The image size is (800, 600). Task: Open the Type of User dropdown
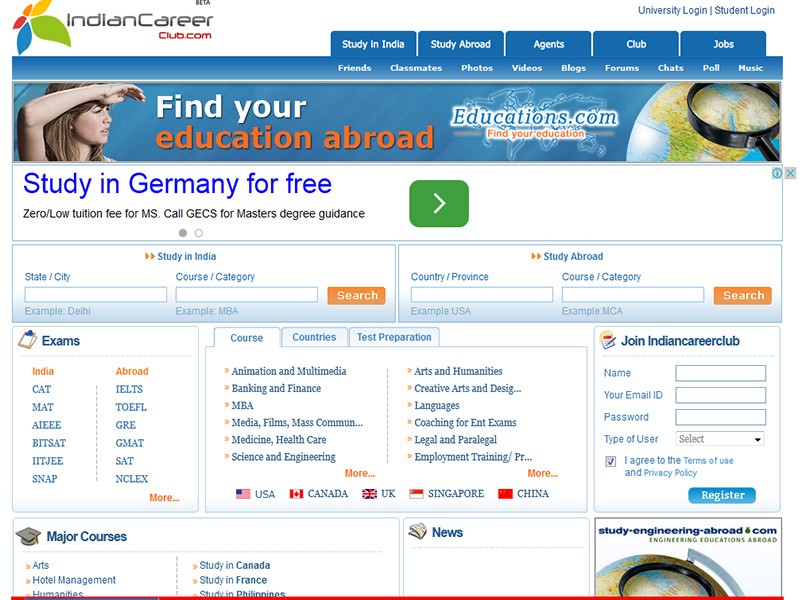pyautogui.click(x=720, y=439)
